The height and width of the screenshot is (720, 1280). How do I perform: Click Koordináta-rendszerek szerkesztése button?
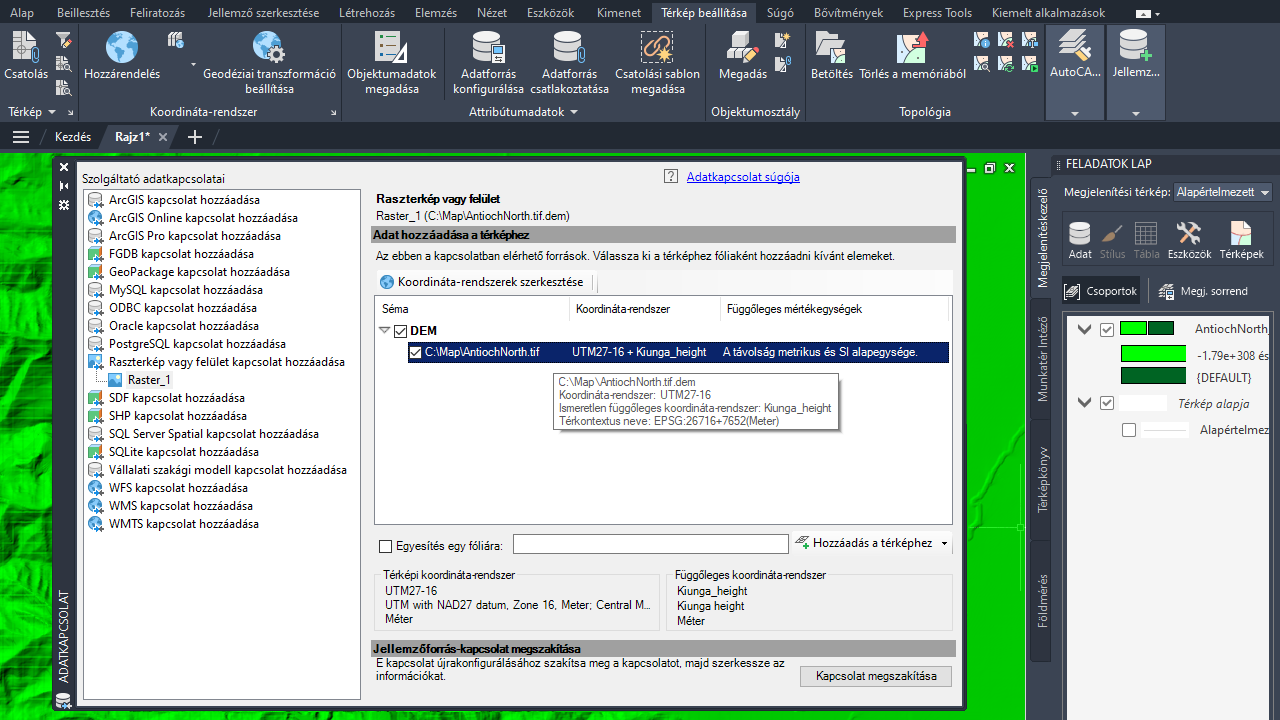point(481,282)
